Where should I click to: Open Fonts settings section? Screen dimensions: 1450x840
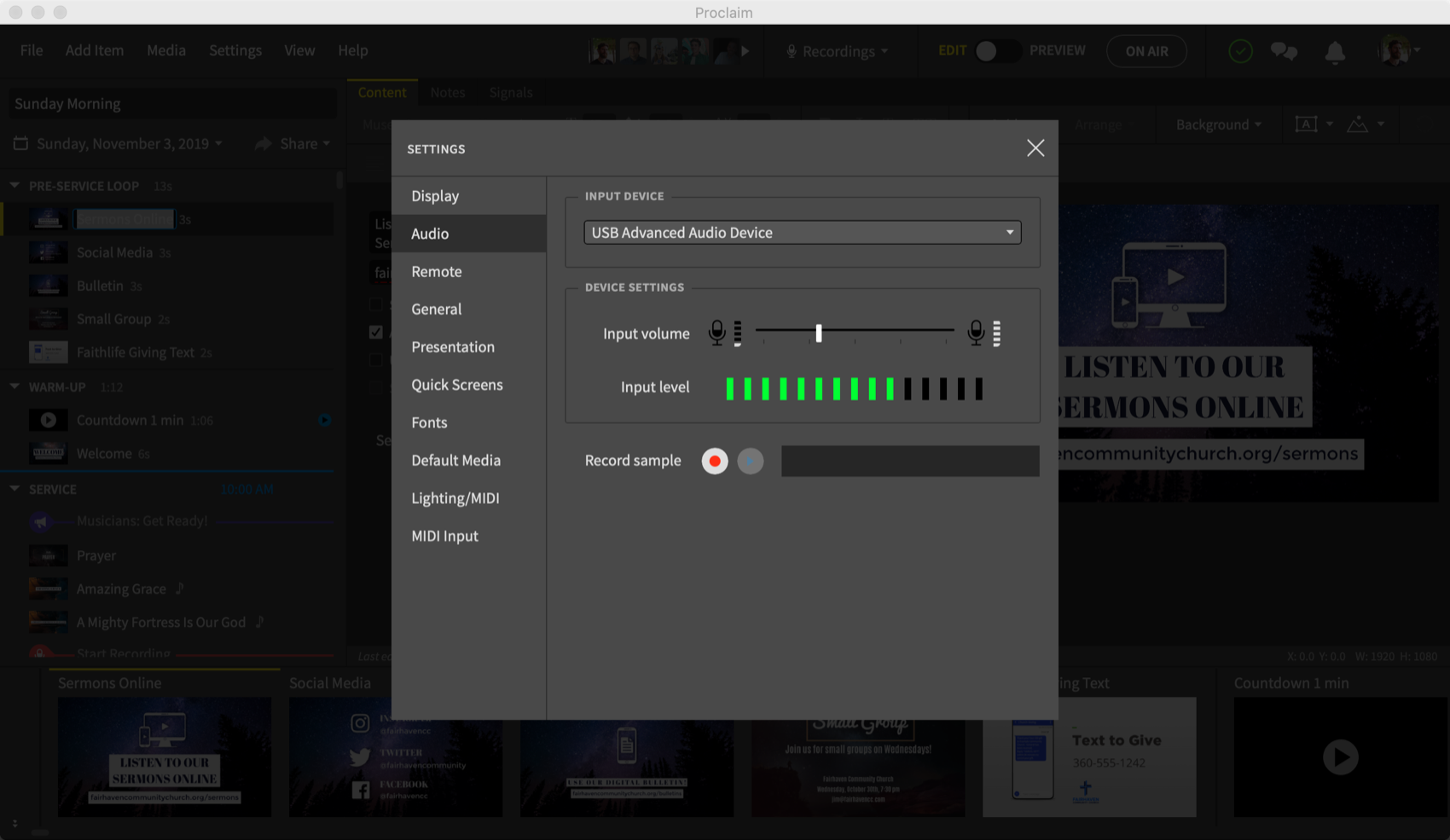point(468,423)
